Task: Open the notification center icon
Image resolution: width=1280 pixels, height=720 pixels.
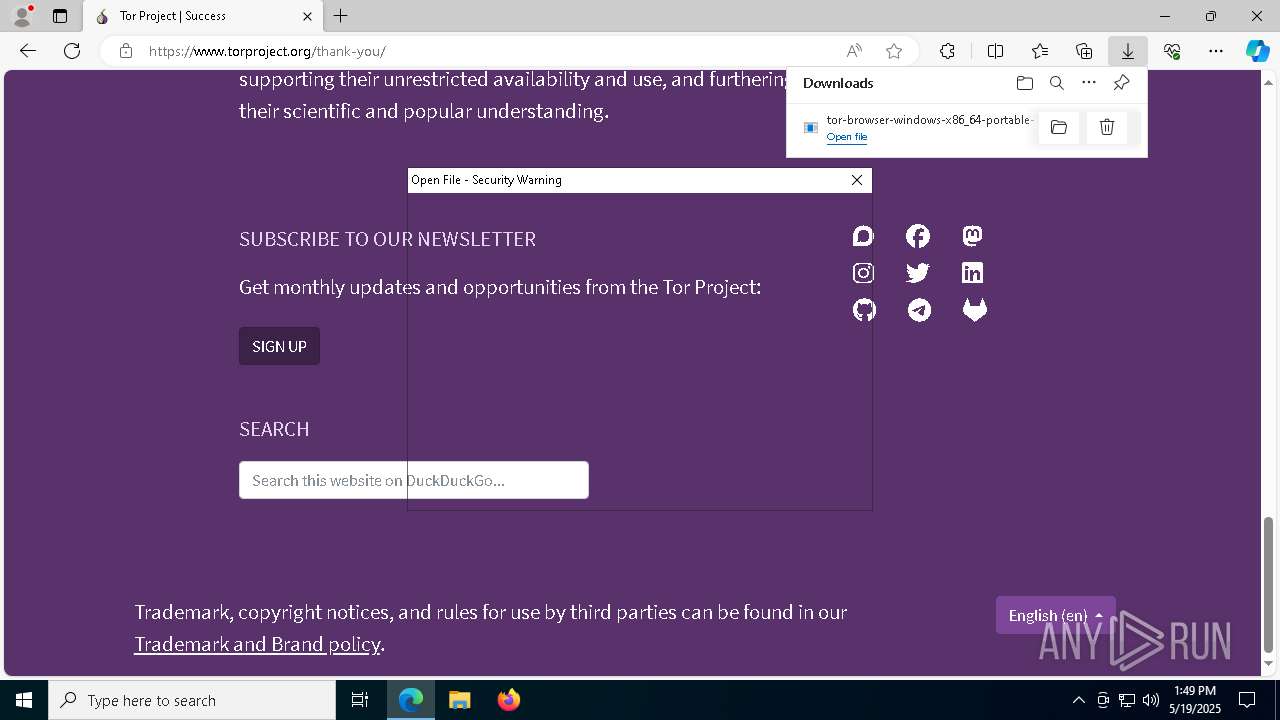Action: tap(1247, 700)
